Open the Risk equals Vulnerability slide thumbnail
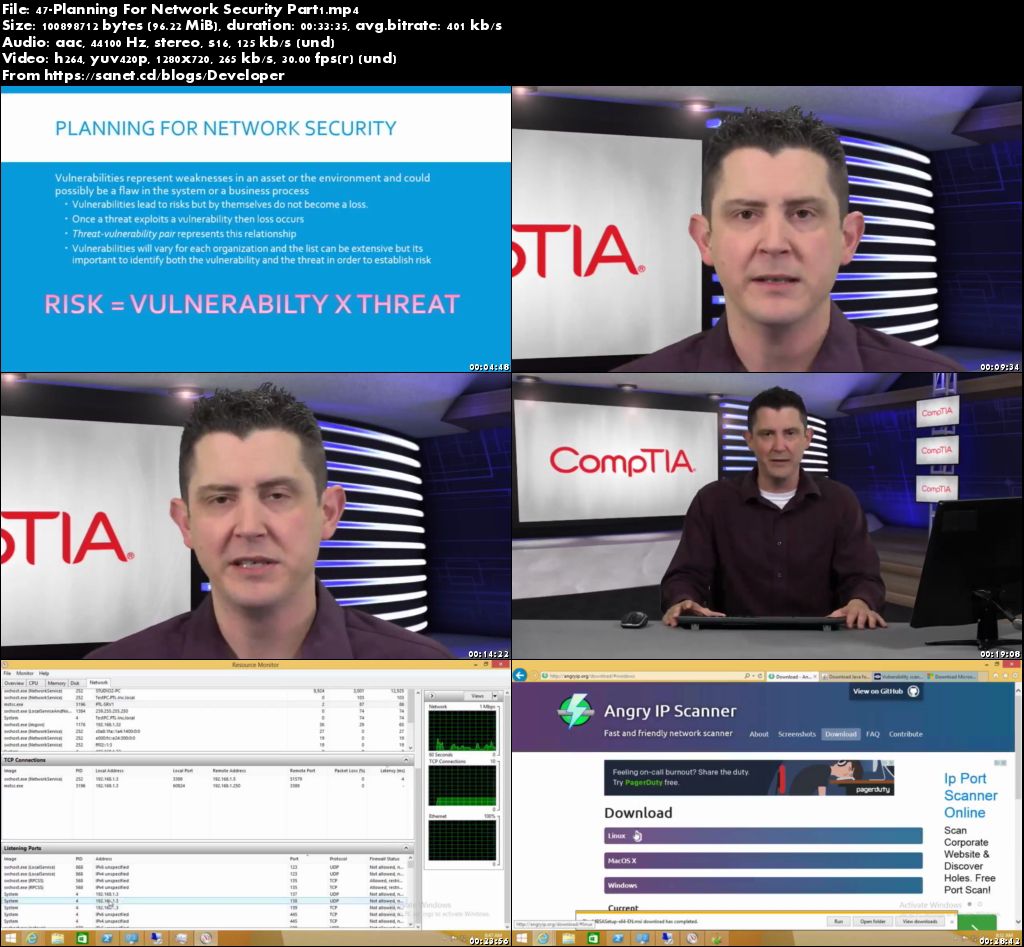Screen dimensions: 1024x947 [x=256, y=229]
